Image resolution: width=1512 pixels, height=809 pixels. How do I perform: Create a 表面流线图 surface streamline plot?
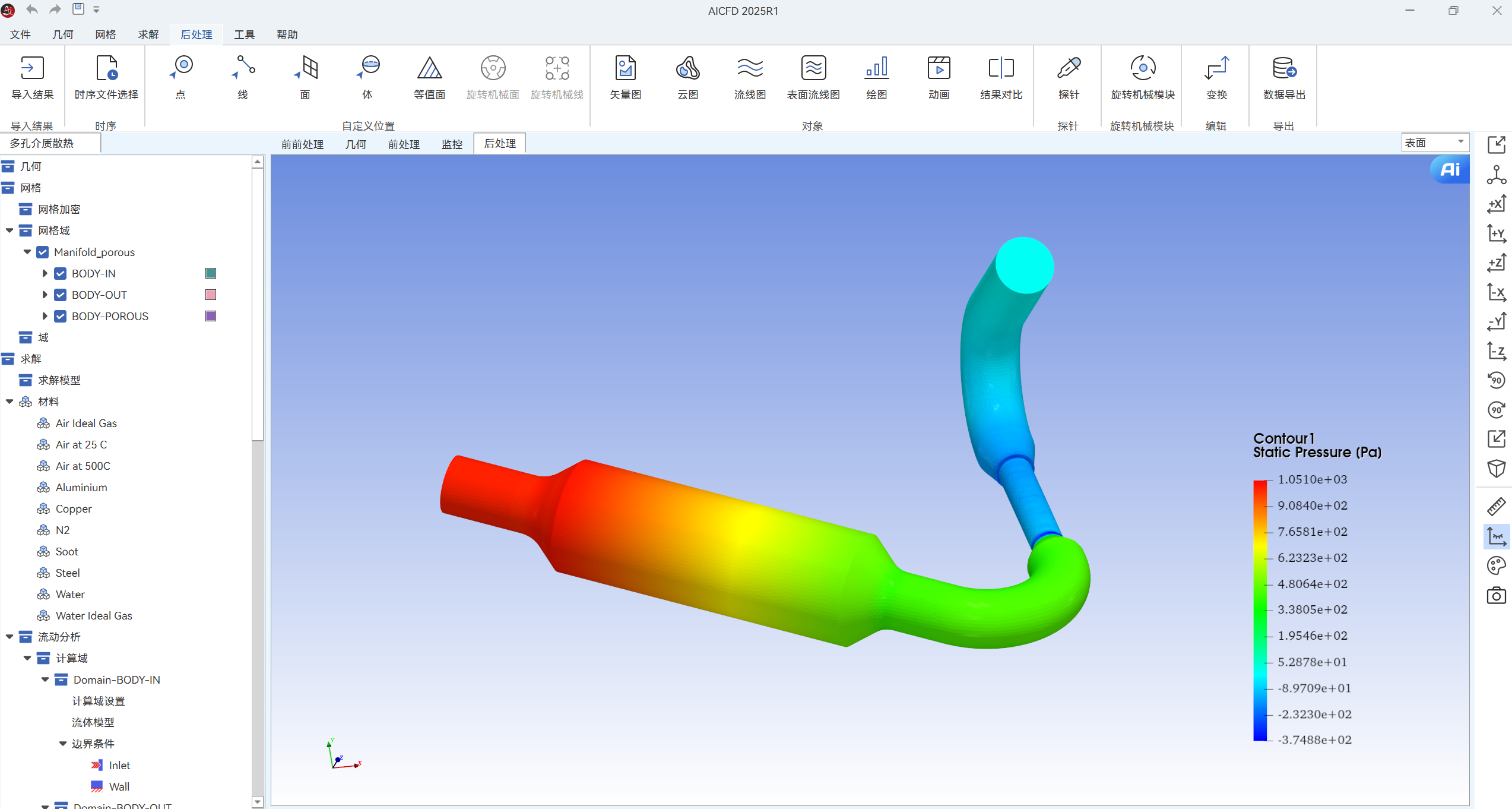tap(813, 78)
